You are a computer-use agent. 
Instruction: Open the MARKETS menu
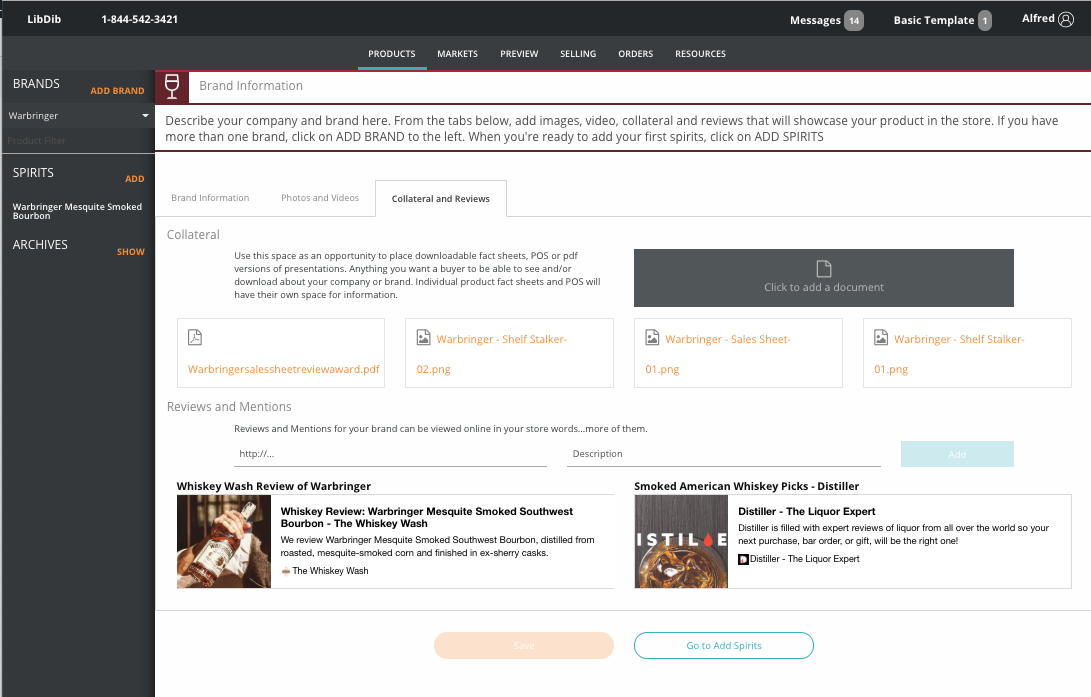pyautogui.click(x=457, y=54)
